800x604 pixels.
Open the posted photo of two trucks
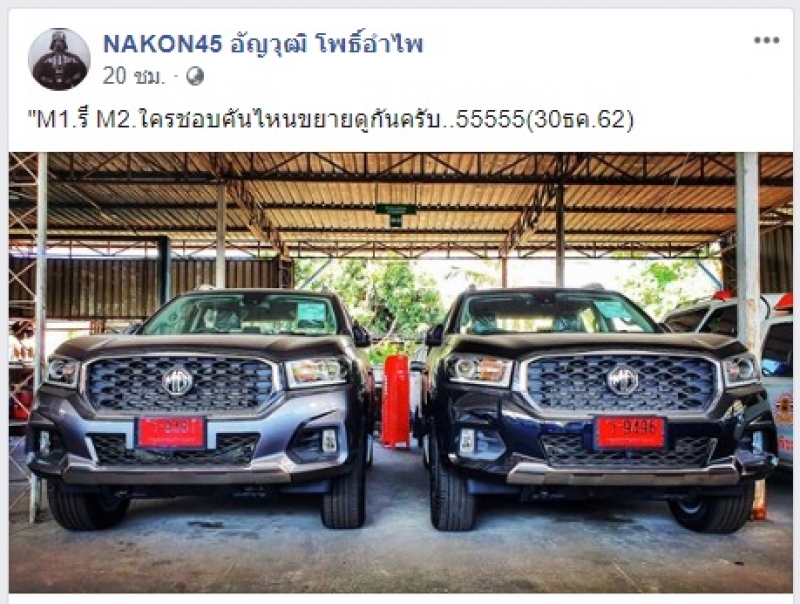tap(401, 372)
